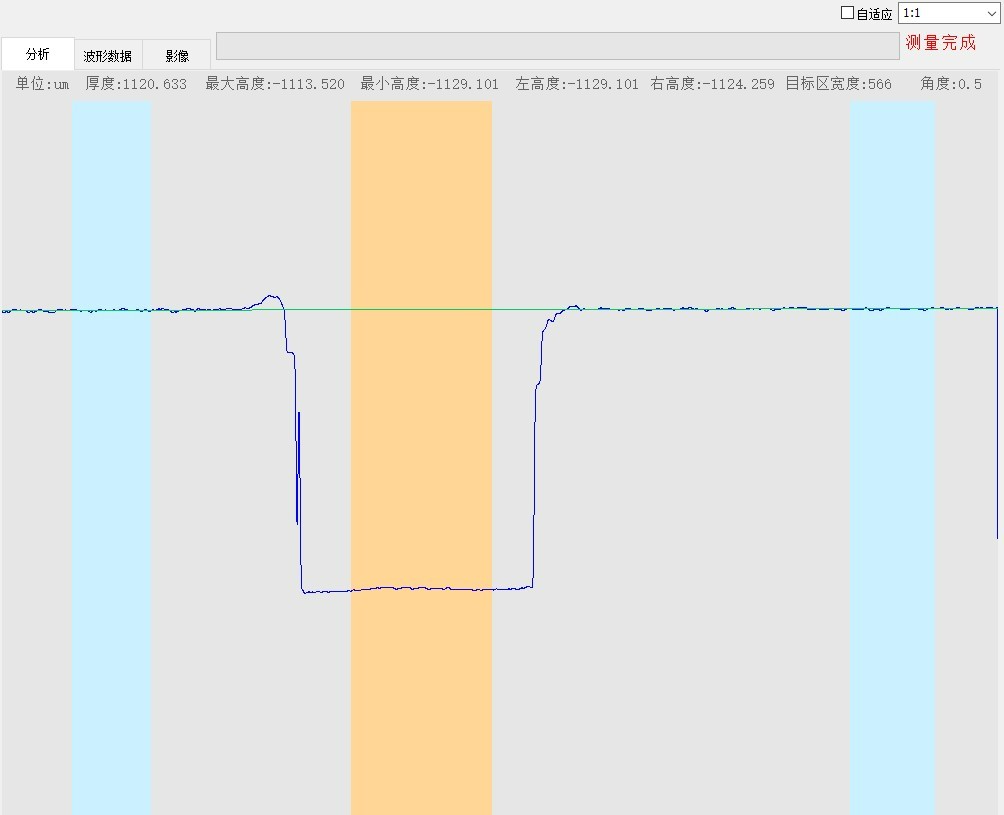
Task: Click the narrow spike on the groove's left wall
Action: pyautogui.click(x=298, y=465)
